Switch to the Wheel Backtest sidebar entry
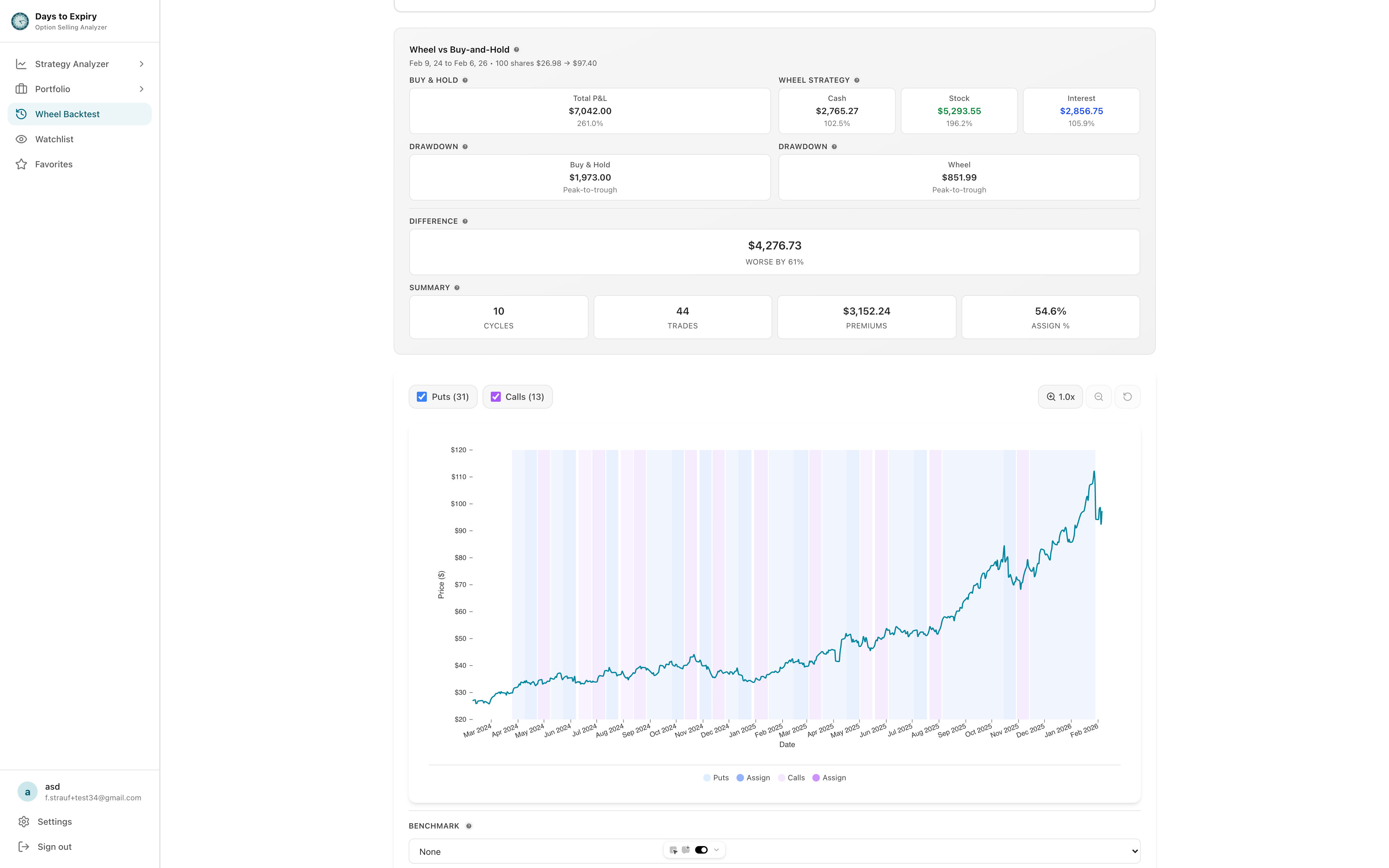Image resolution: width=1389 pixels, height=868 pixels. [x=67, y=114]
